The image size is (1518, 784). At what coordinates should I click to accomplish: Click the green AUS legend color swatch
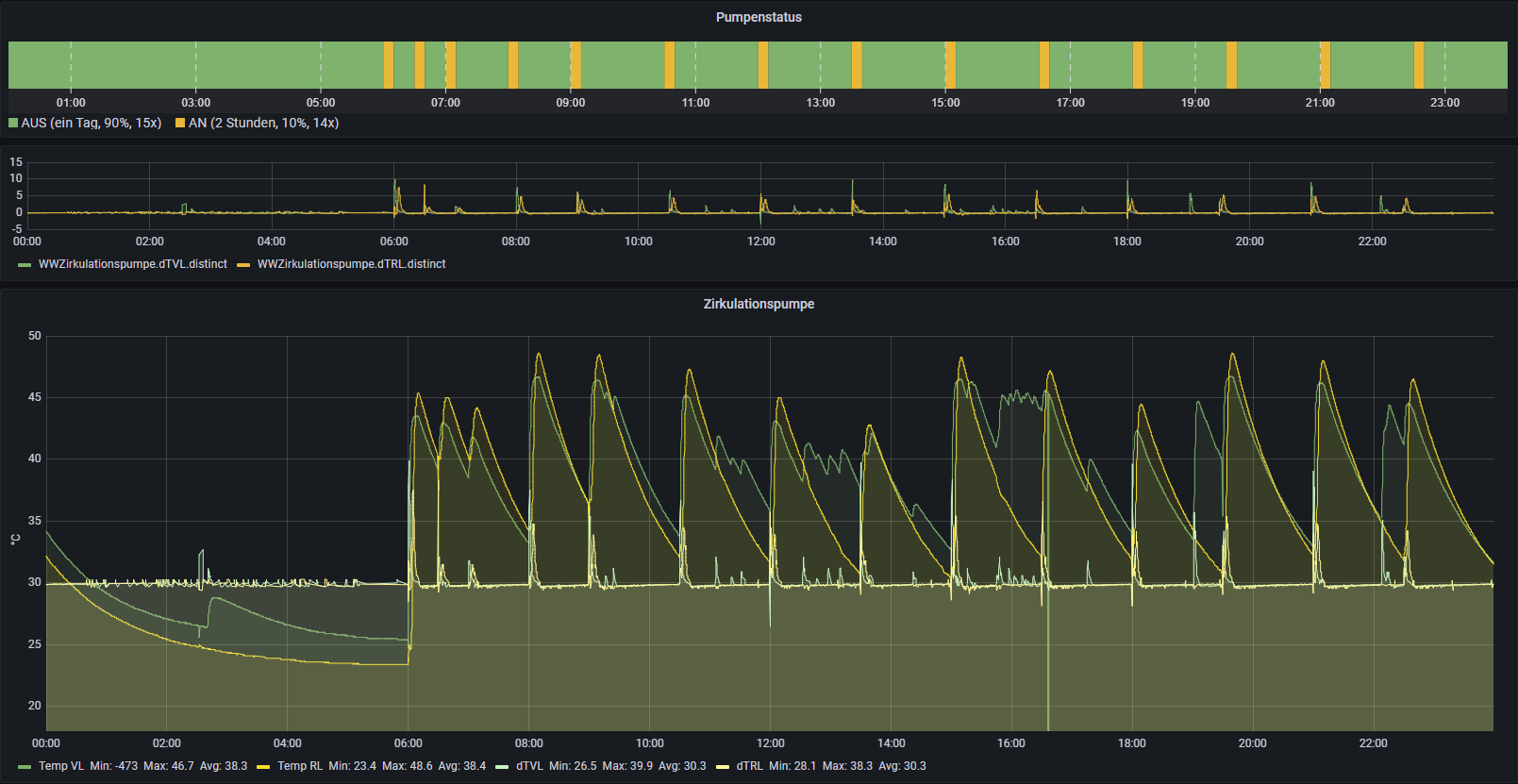[x=13, y=123]
